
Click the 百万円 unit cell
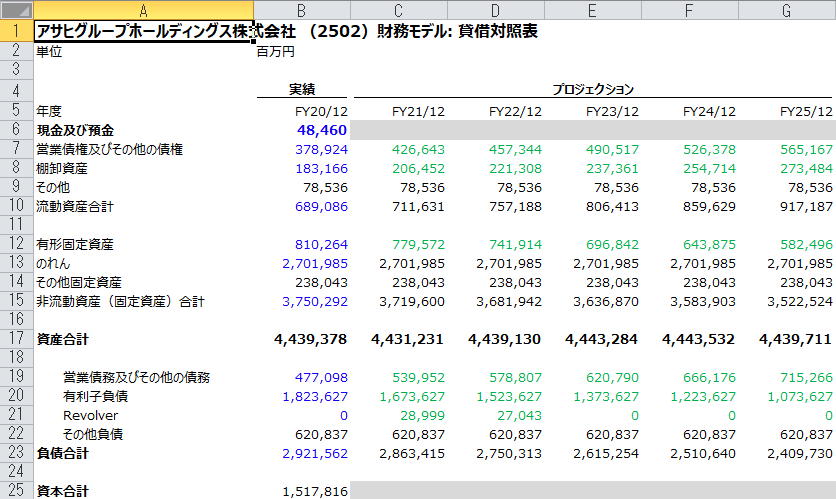[x=276, y=52]
